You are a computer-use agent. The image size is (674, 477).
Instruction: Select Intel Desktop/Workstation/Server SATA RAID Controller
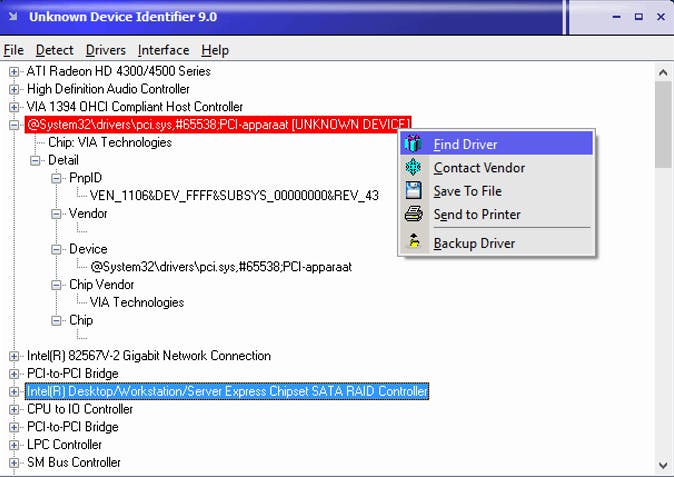point(227,391)
